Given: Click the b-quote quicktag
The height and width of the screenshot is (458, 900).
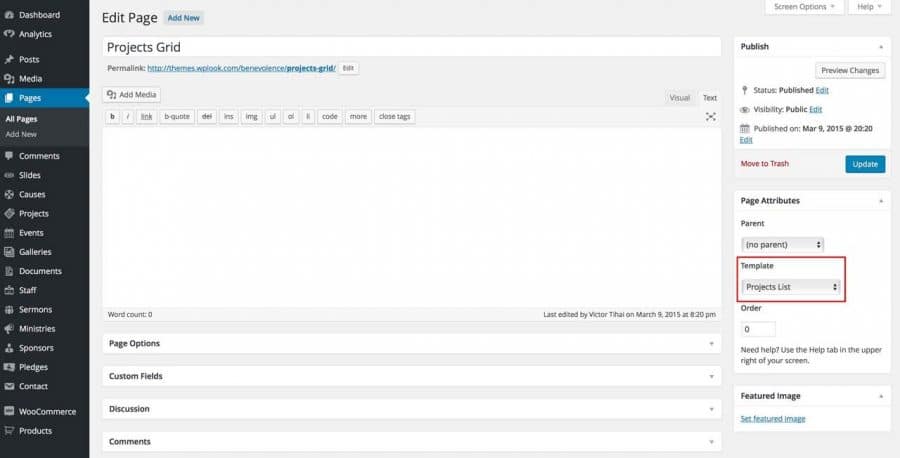Looking at the screenshot, I should [177, 117].
